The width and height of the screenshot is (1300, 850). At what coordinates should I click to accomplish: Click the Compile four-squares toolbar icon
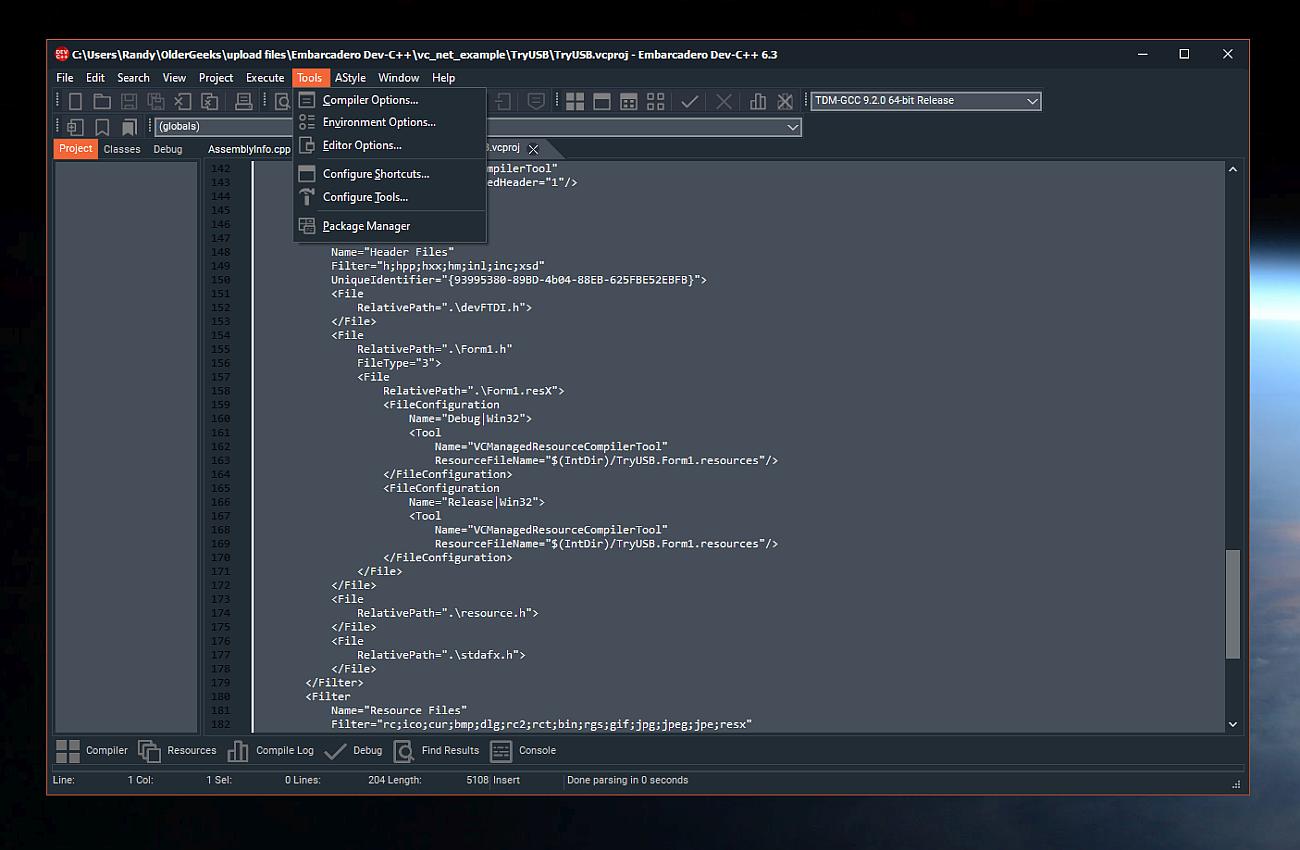pyautogui.click(x=575, y=101)
